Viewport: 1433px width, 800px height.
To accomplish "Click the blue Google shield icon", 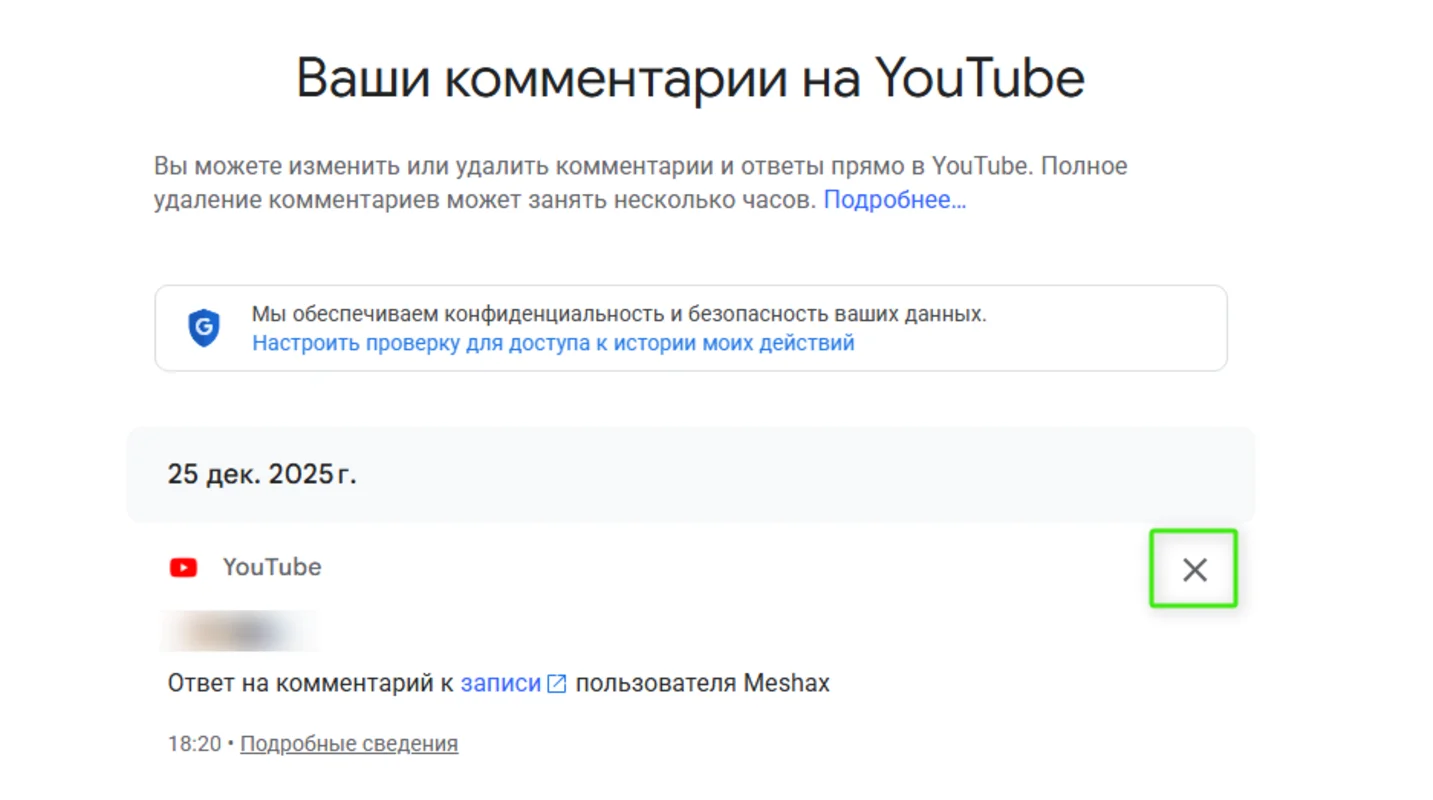I will (x=204, y=328).
